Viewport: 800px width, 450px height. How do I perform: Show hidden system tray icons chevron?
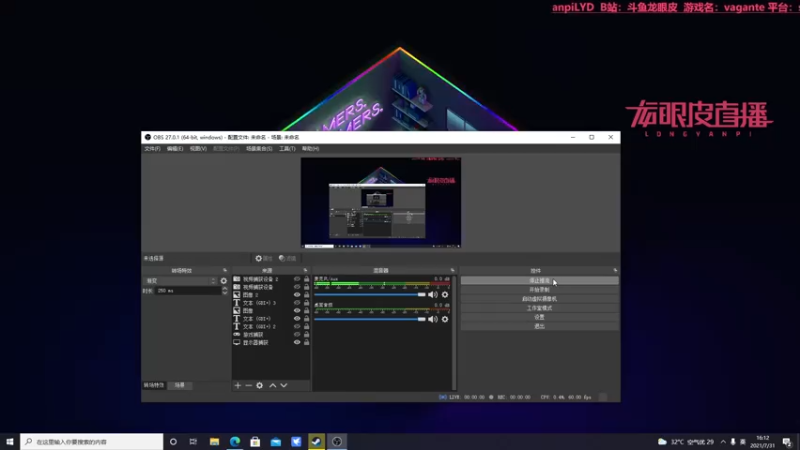(723, 441)
